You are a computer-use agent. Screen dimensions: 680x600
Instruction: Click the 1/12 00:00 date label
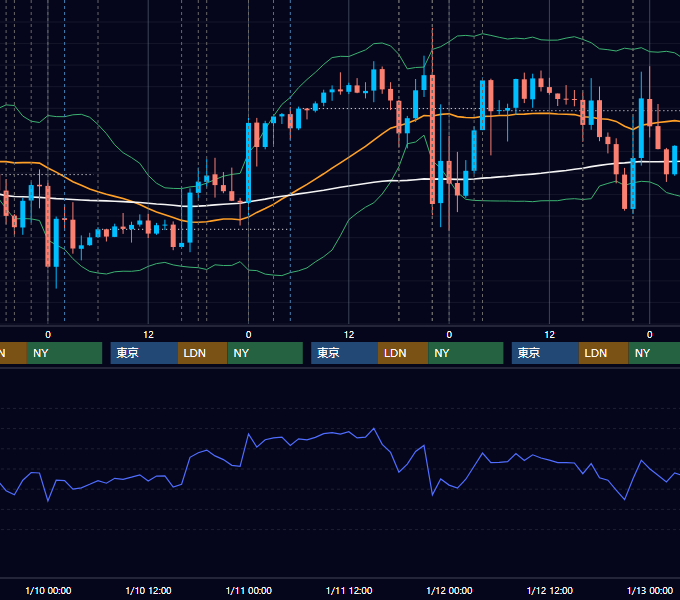click(449, 590)
